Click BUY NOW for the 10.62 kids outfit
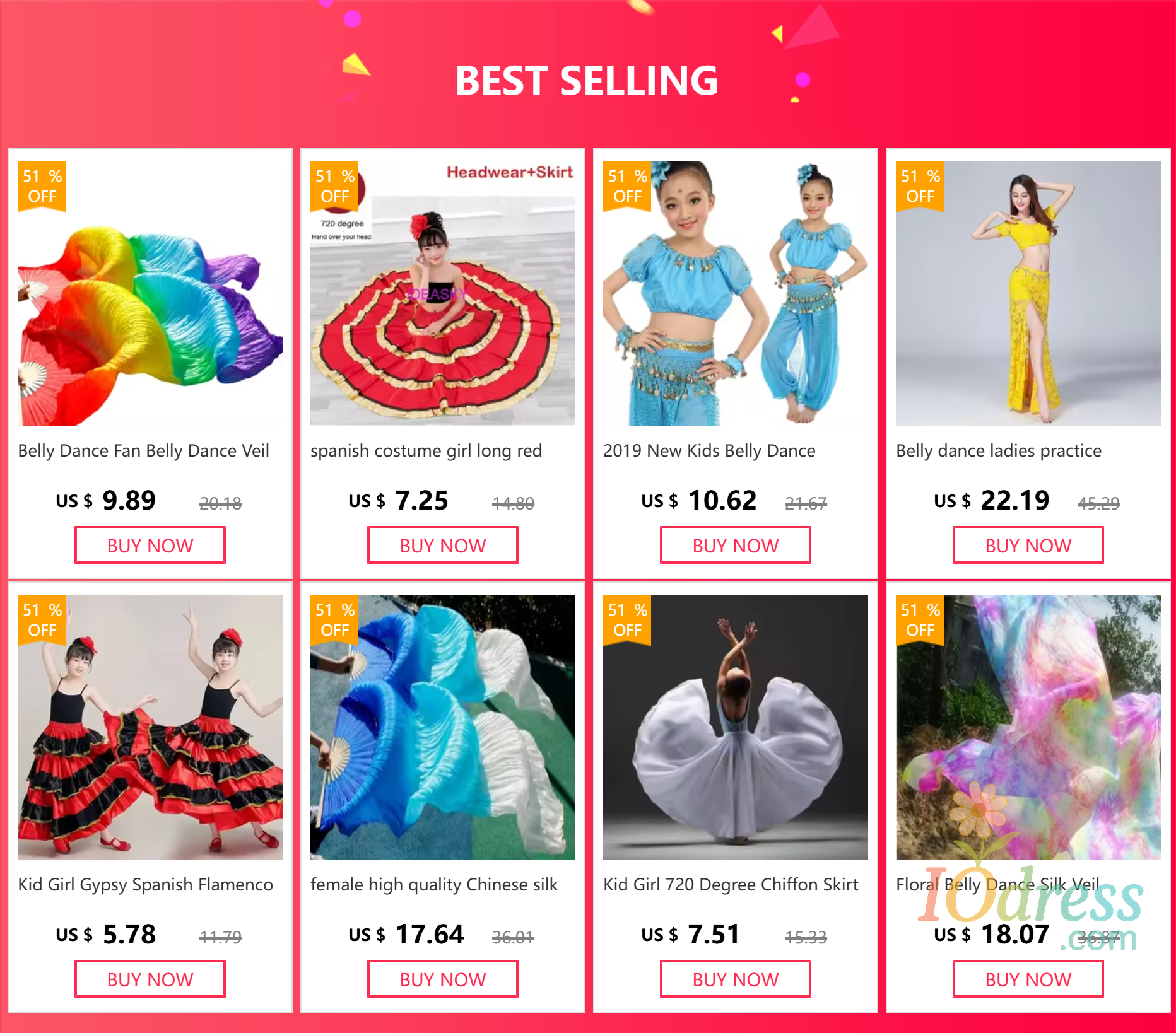 point(736,546)
